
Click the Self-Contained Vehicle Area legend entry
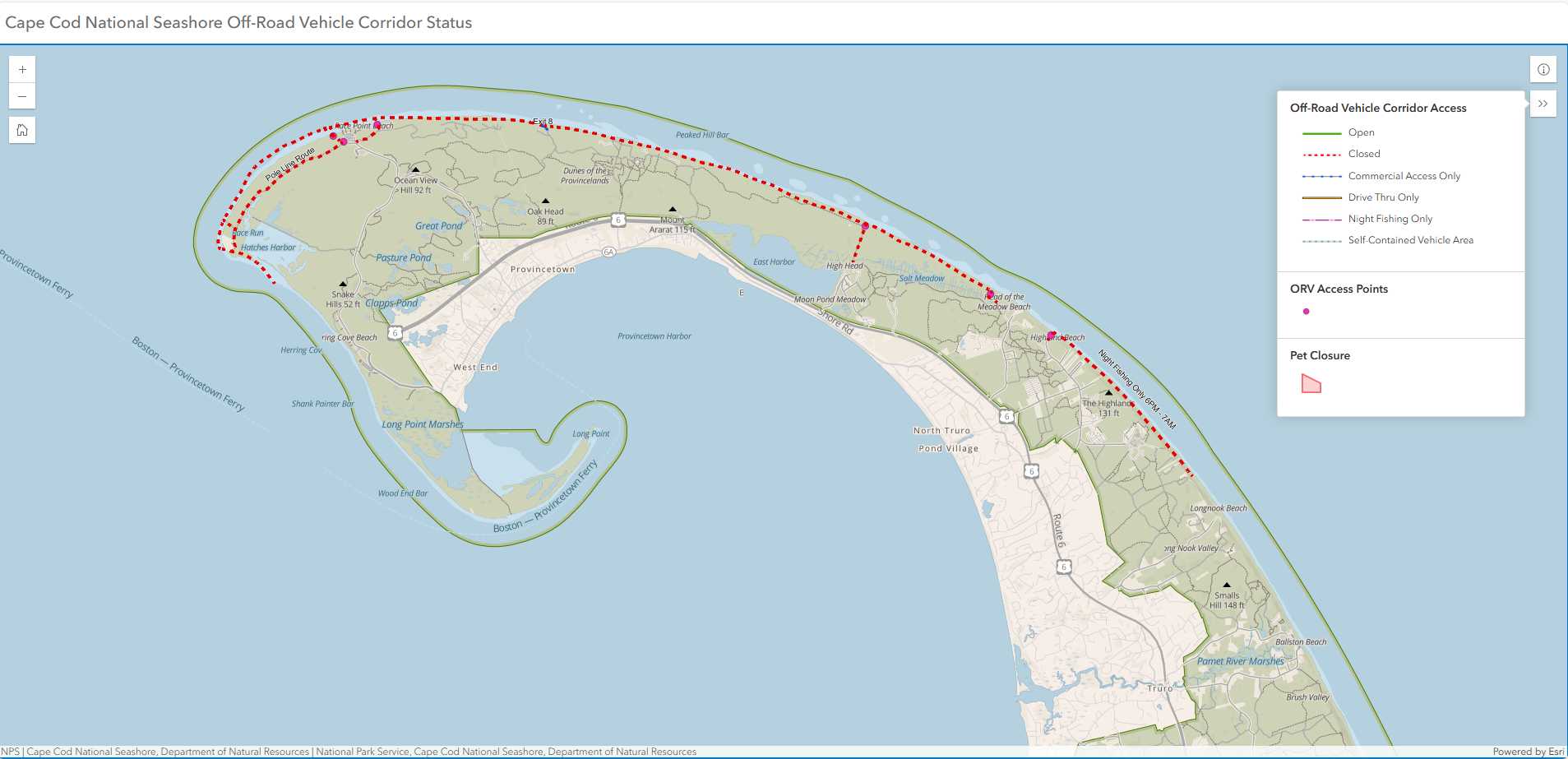tap(1322, 240)
